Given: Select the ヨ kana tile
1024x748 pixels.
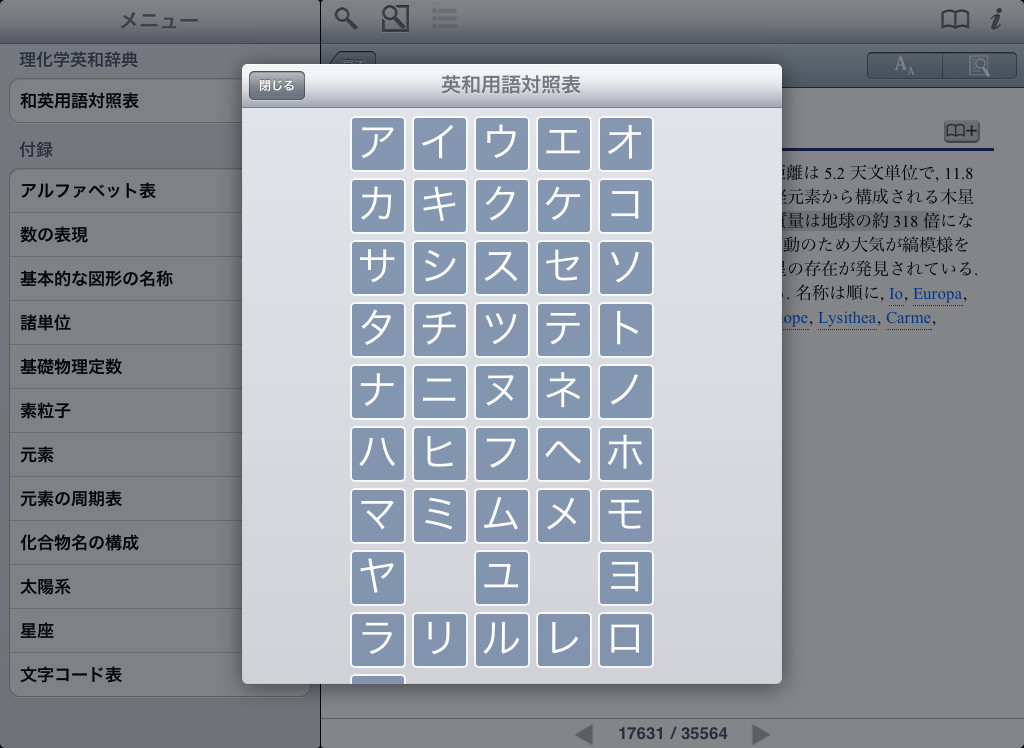Looking at the screenshot, I should coord(626,578).
